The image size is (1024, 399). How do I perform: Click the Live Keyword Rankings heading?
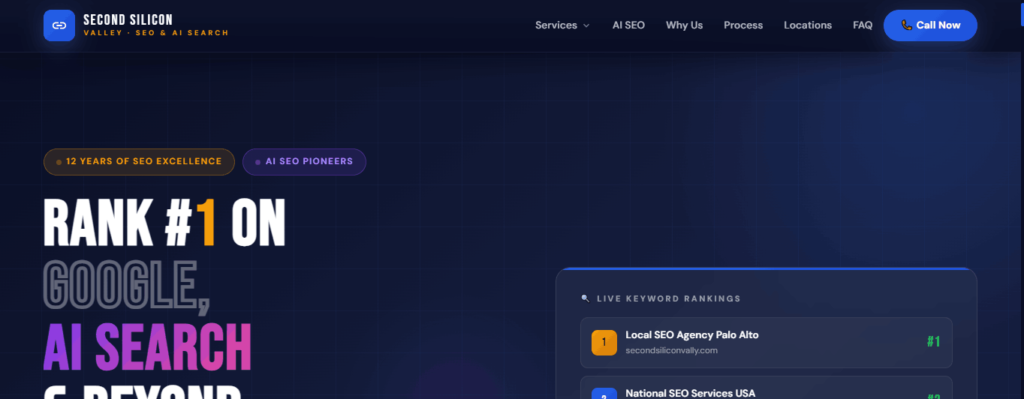(x=669, y=298)
